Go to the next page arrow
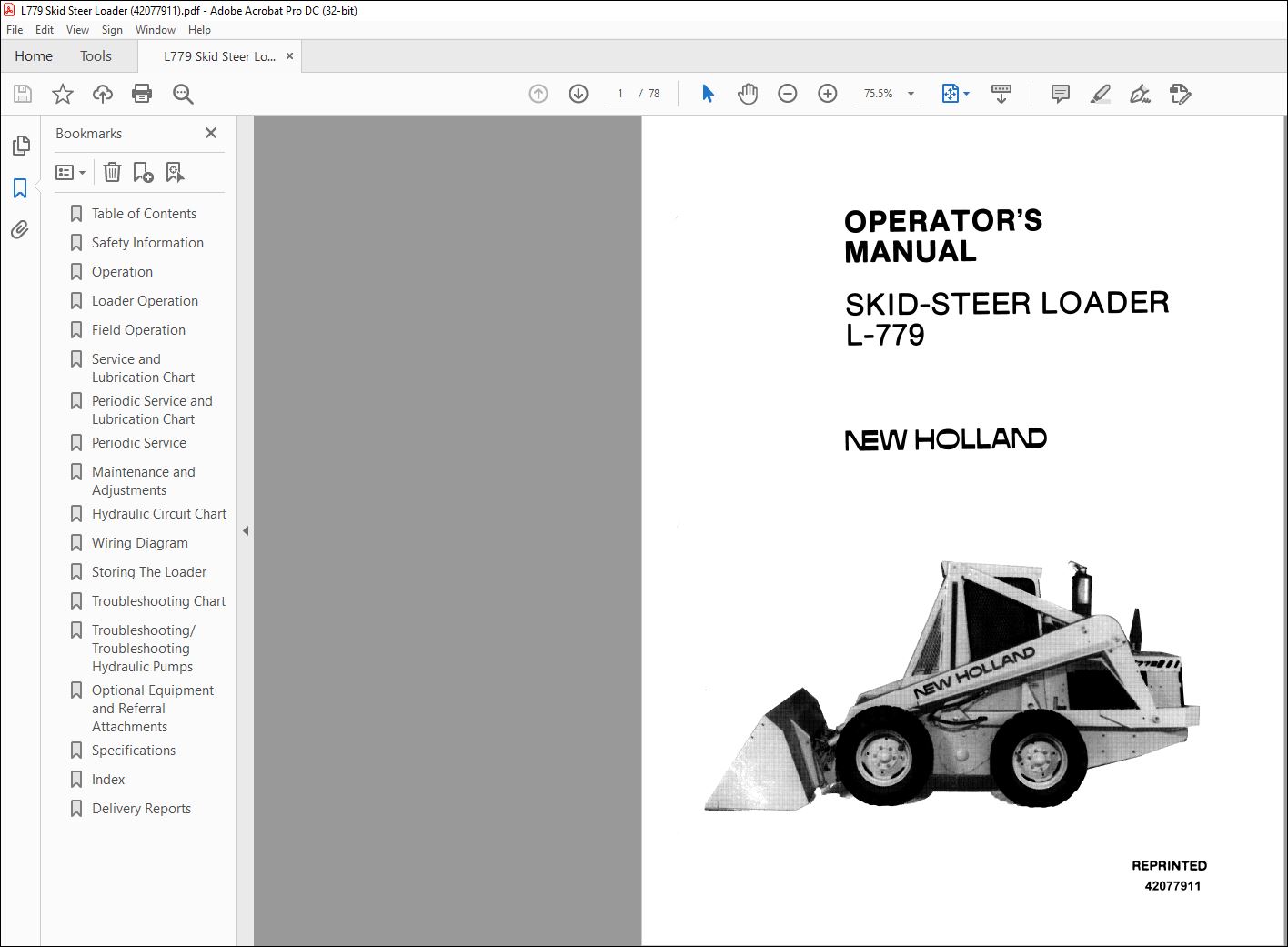The image size is (1288, 947). tap(579, 94)
